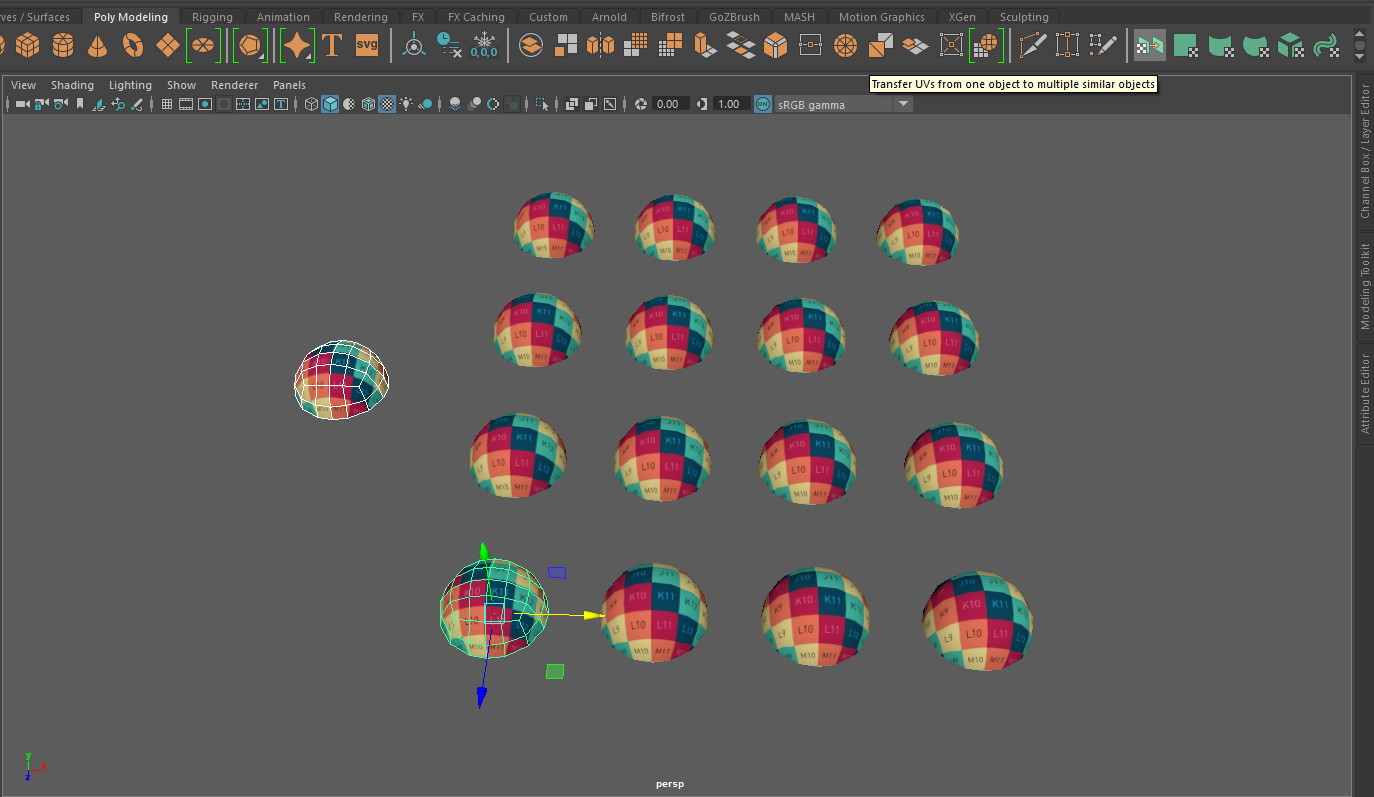Toggle textured display in the viewport
The height and width of the screenshot is (797, 1374).
coord(387,103)
